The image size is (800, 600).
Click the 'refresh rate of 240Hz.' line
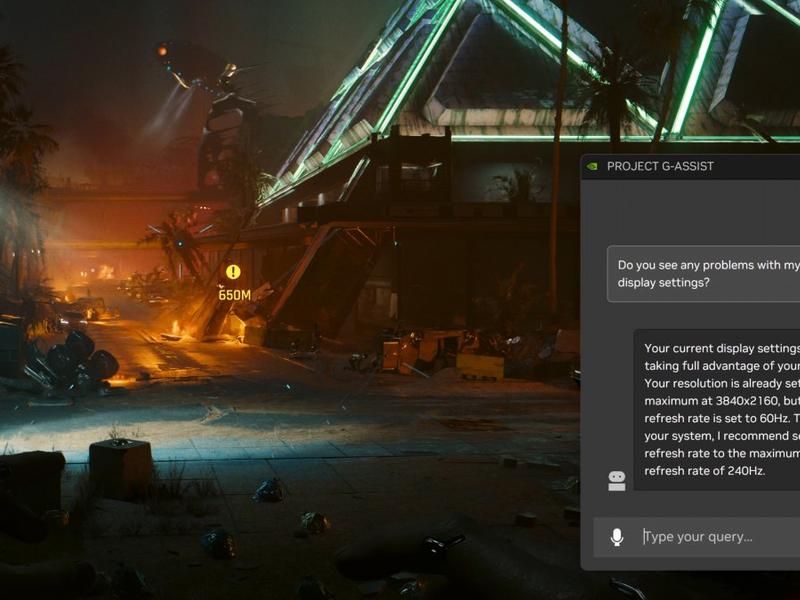pos(705,471)
